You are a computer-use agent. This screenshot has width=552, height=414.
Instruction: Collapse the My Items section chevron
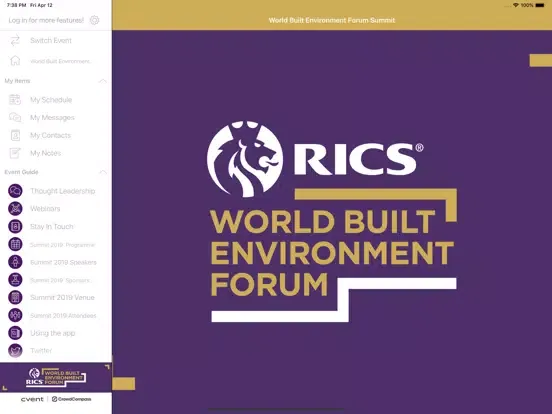click(x=102, y=81)
